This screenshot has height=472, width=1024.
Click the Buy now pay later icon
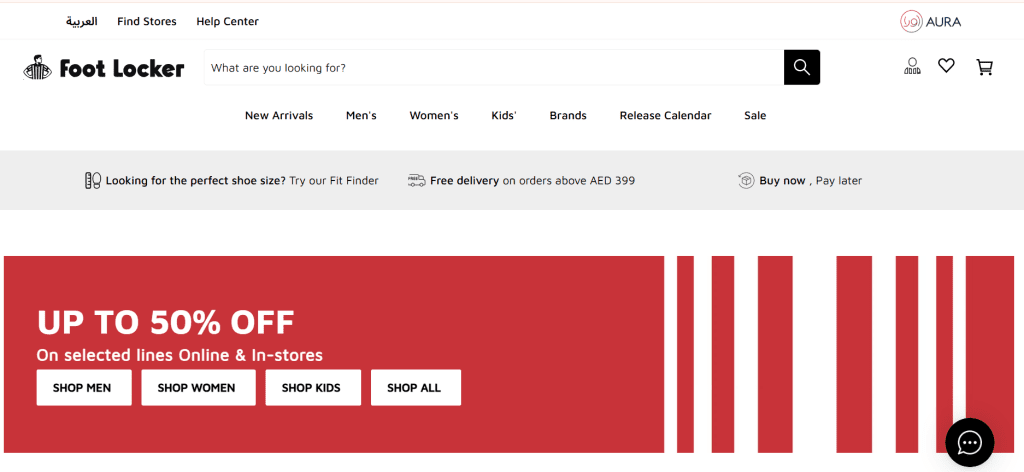746,181
